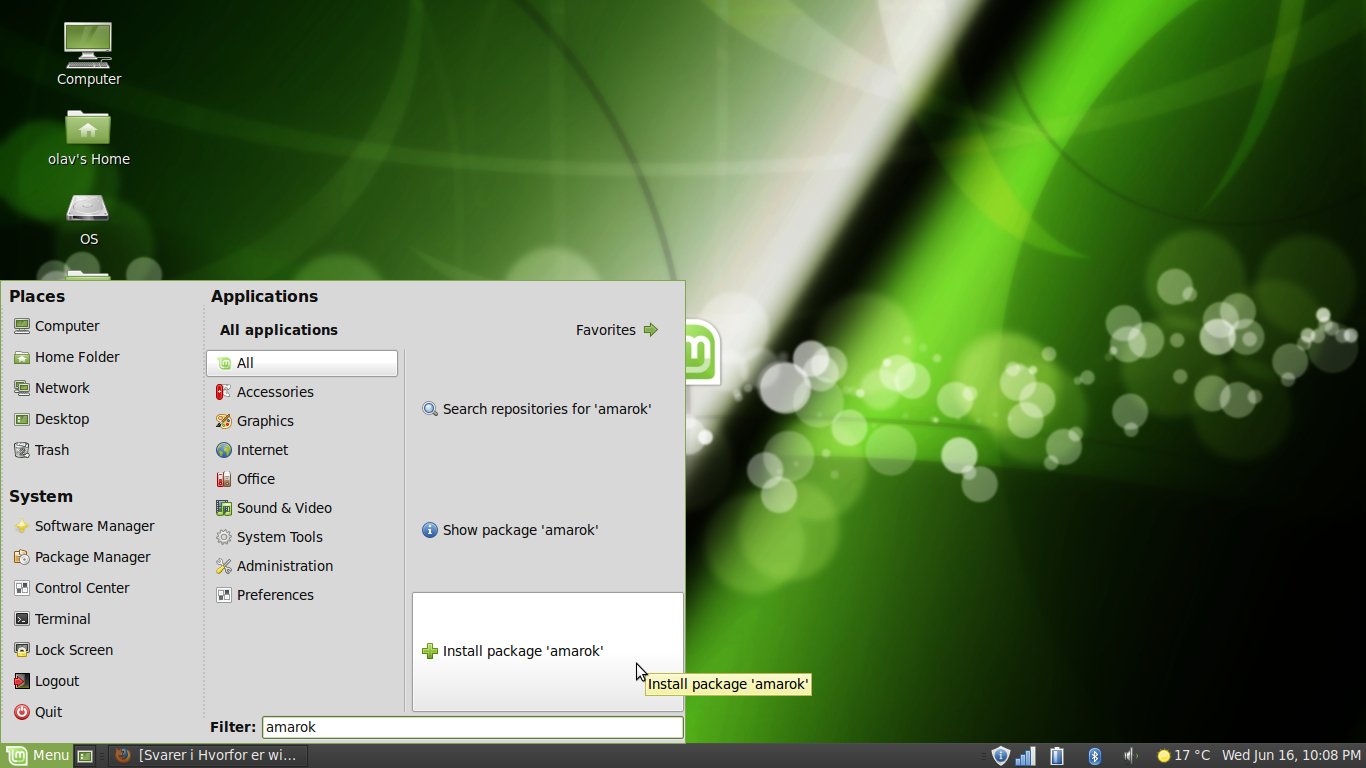This screenshot has height=768, width=1366.
Task: Click the volume speaker tray icon
Action: coord(1129,756)
